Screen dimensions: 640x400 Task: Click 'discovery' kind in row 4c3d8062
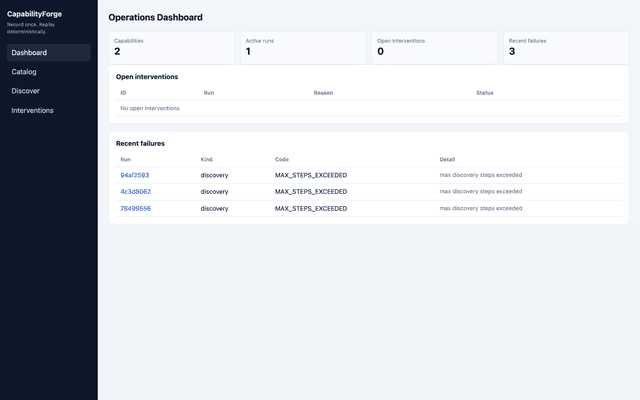(x=214, y=192)
